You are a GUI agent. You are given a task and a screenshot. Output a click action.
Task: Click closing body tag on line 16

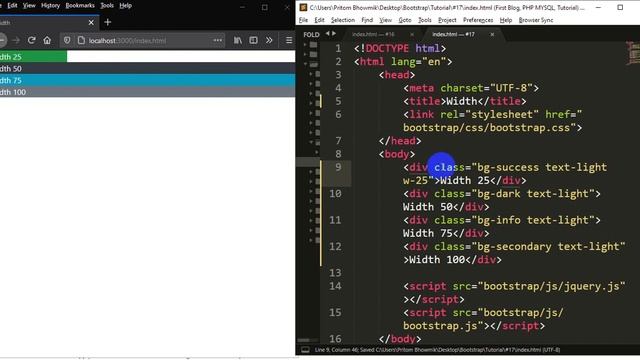[400, 339]
